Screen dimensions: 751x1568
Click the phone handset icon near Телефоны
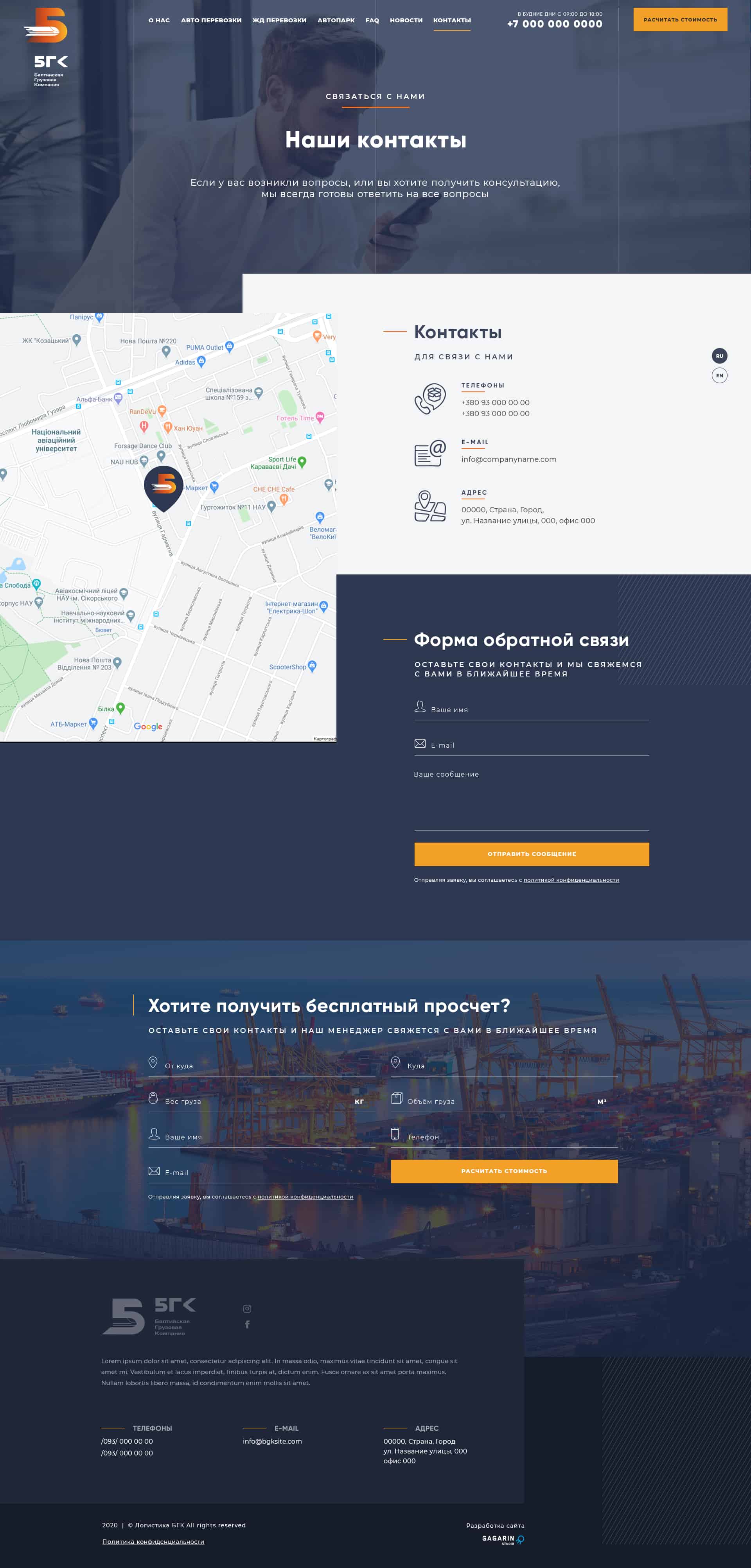430,399
